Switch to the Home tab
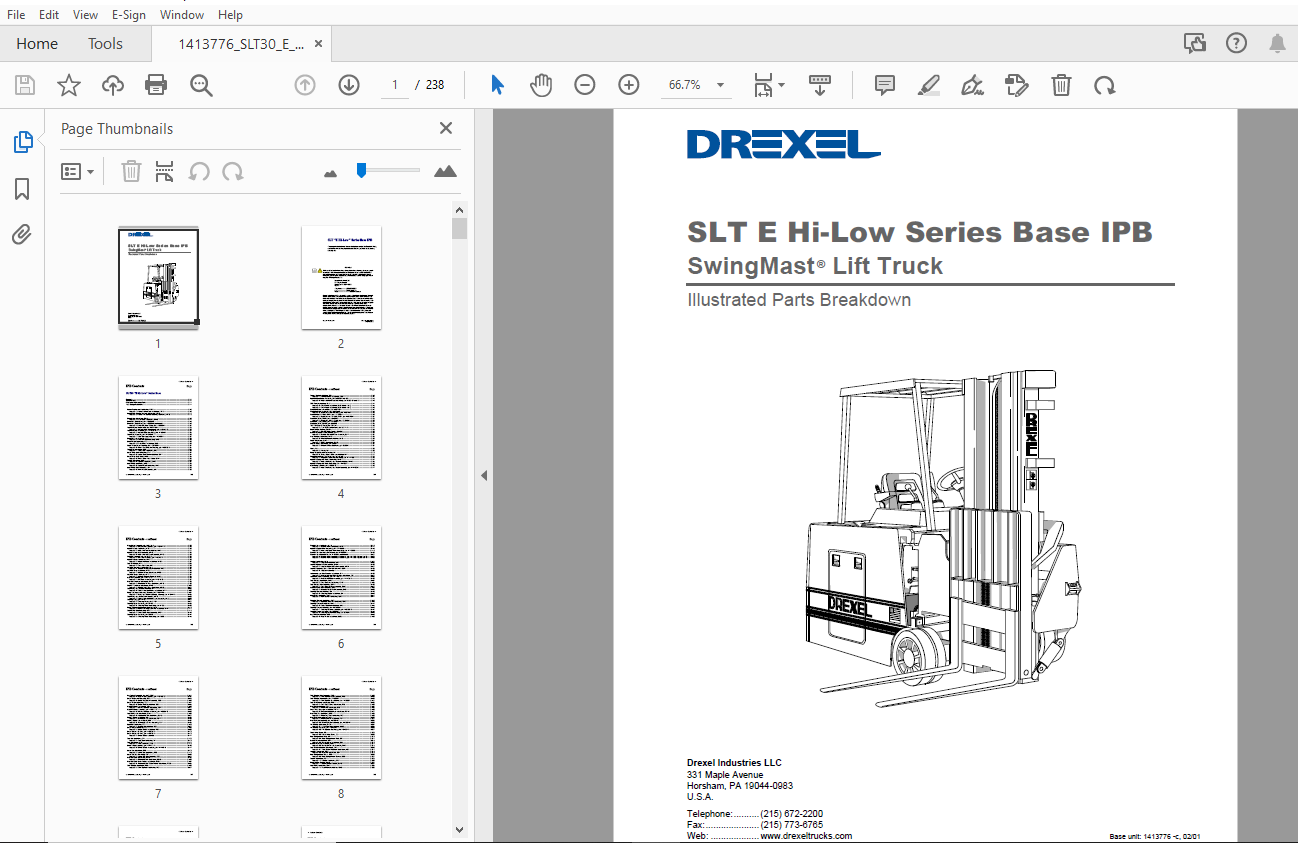The height and width of the screenshot is (843, 1298). (37, 43)
